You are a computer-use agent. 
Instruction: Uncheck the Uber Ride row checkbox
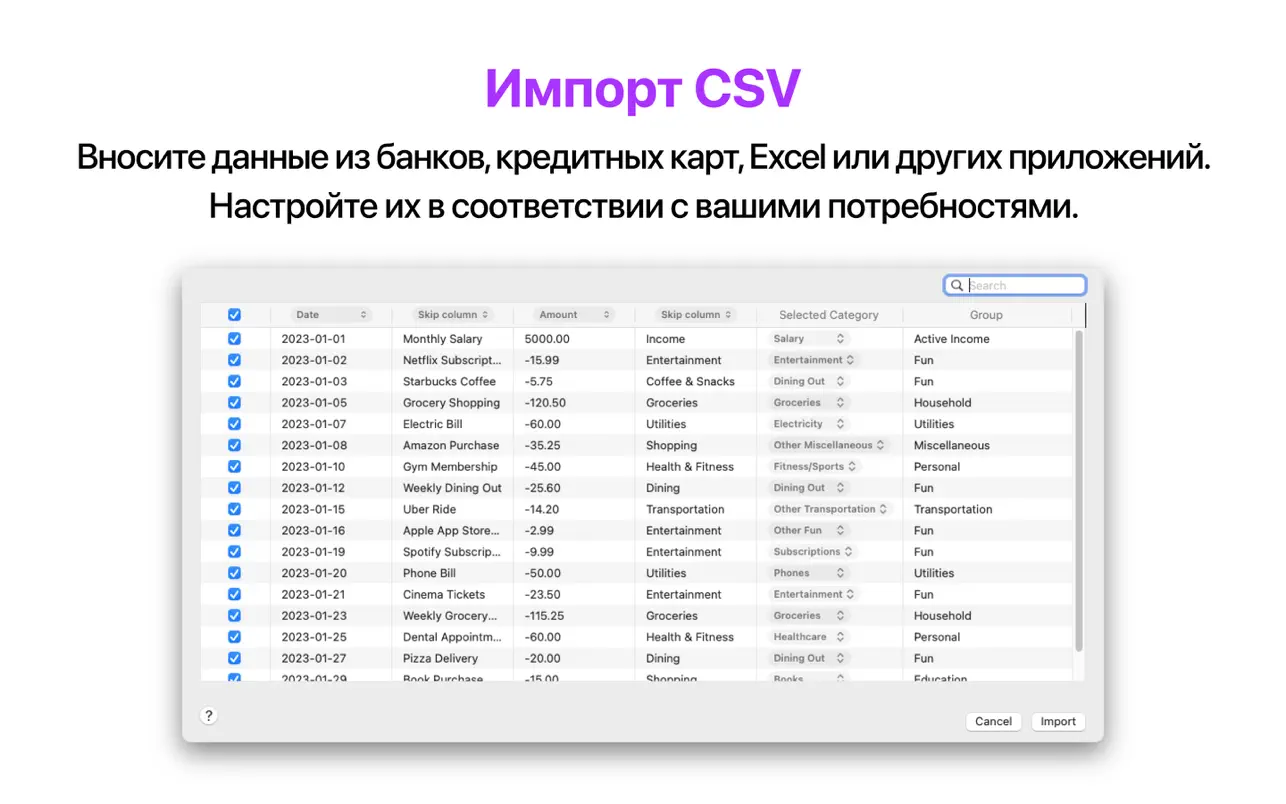pyautogui.click(x=234, y=509)
